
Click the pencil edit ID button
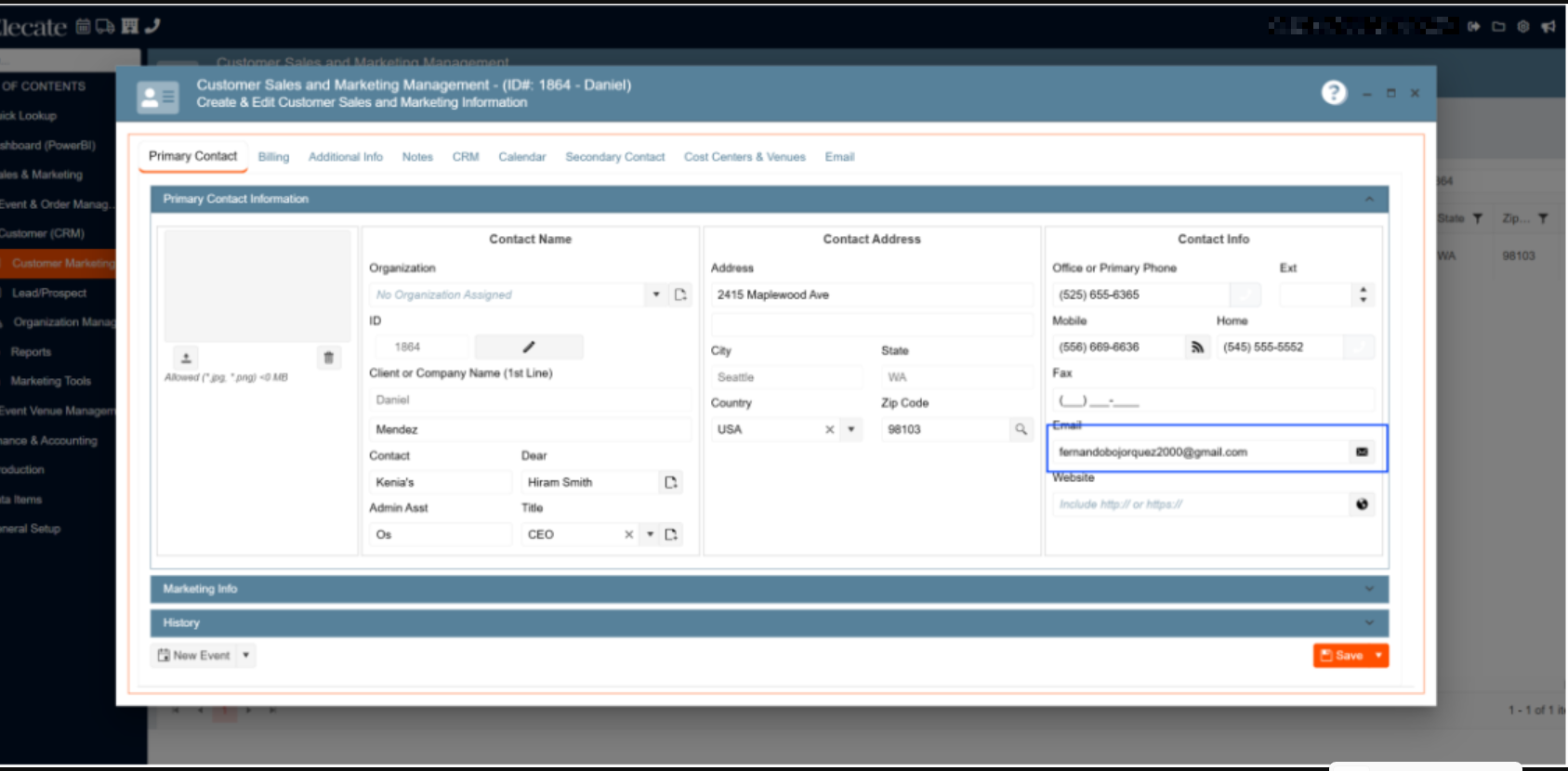click(x=528, y=346)
